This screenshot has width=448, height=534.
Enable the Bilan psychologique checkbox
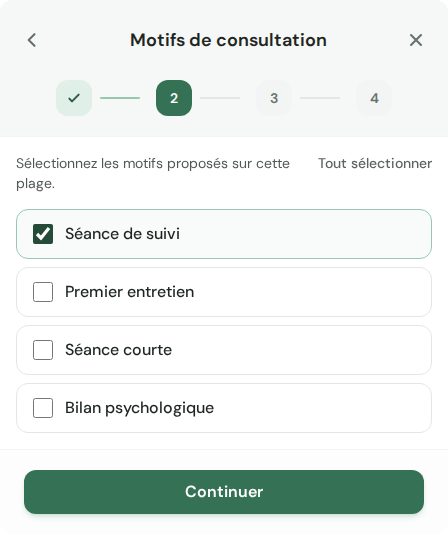43,408
